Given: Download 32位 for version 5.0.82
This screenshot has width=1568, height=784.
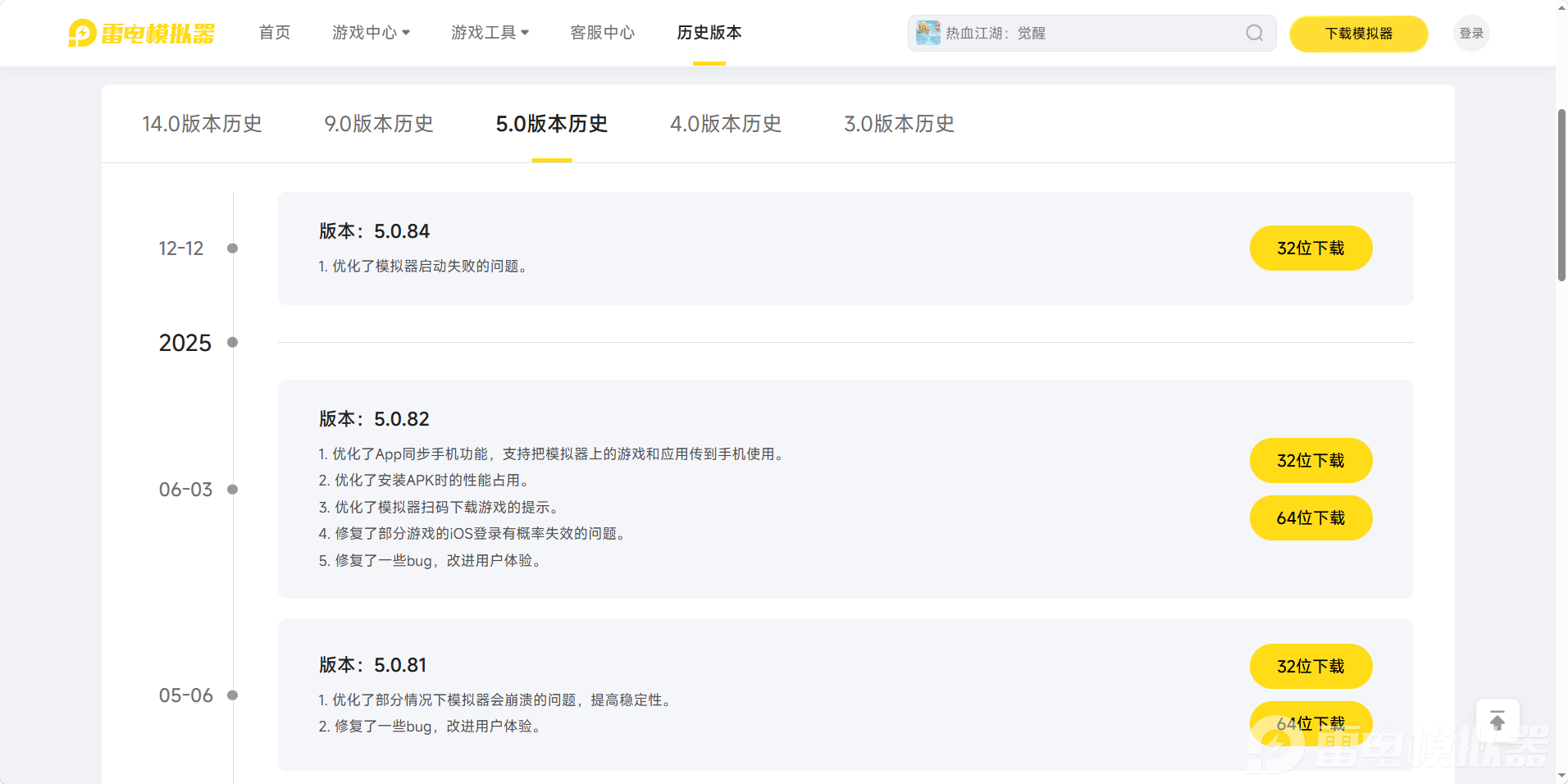Looking at the screenshot, I should (x=1310, y=460).
